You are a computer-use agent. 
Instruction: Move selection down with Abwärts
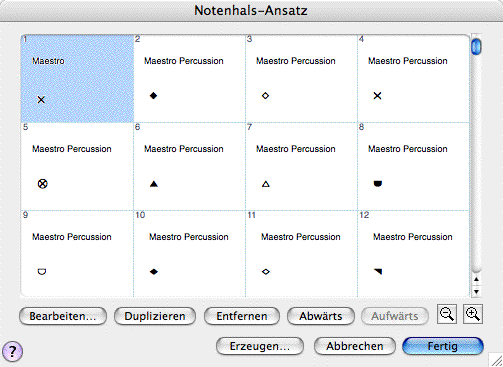[321, 316]
